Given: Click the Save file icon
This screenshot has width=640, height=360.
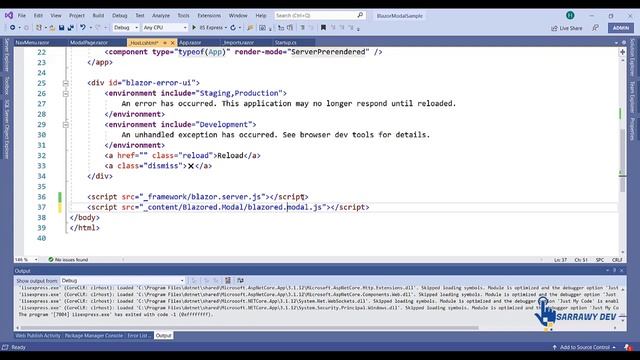Looking at the screenshot, I should click(61, 28).
